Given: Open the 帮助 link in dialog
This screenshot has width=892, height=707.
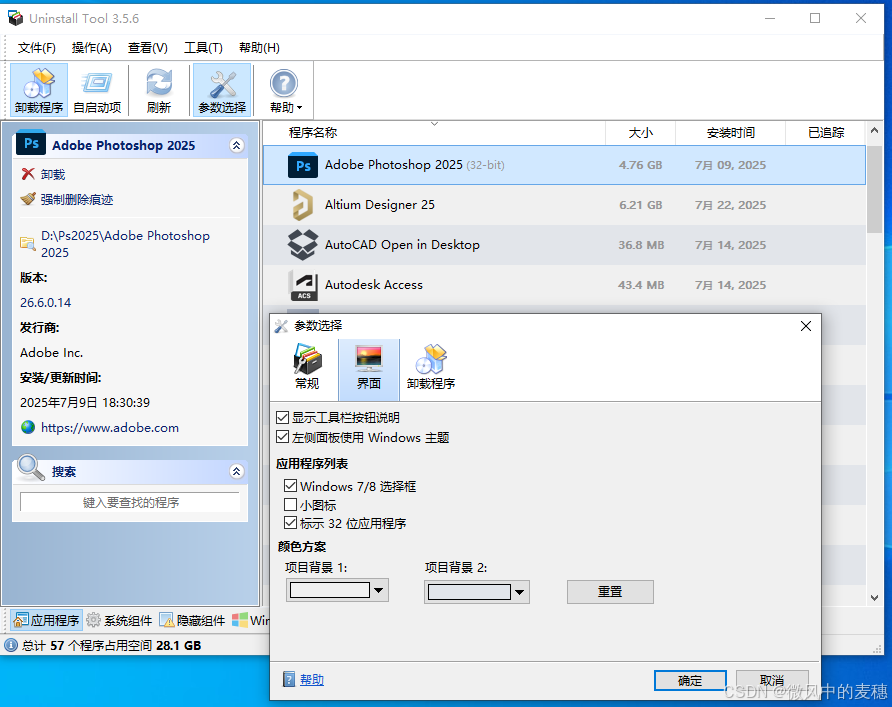Looking at the screenshot, I should click(312, 680).
